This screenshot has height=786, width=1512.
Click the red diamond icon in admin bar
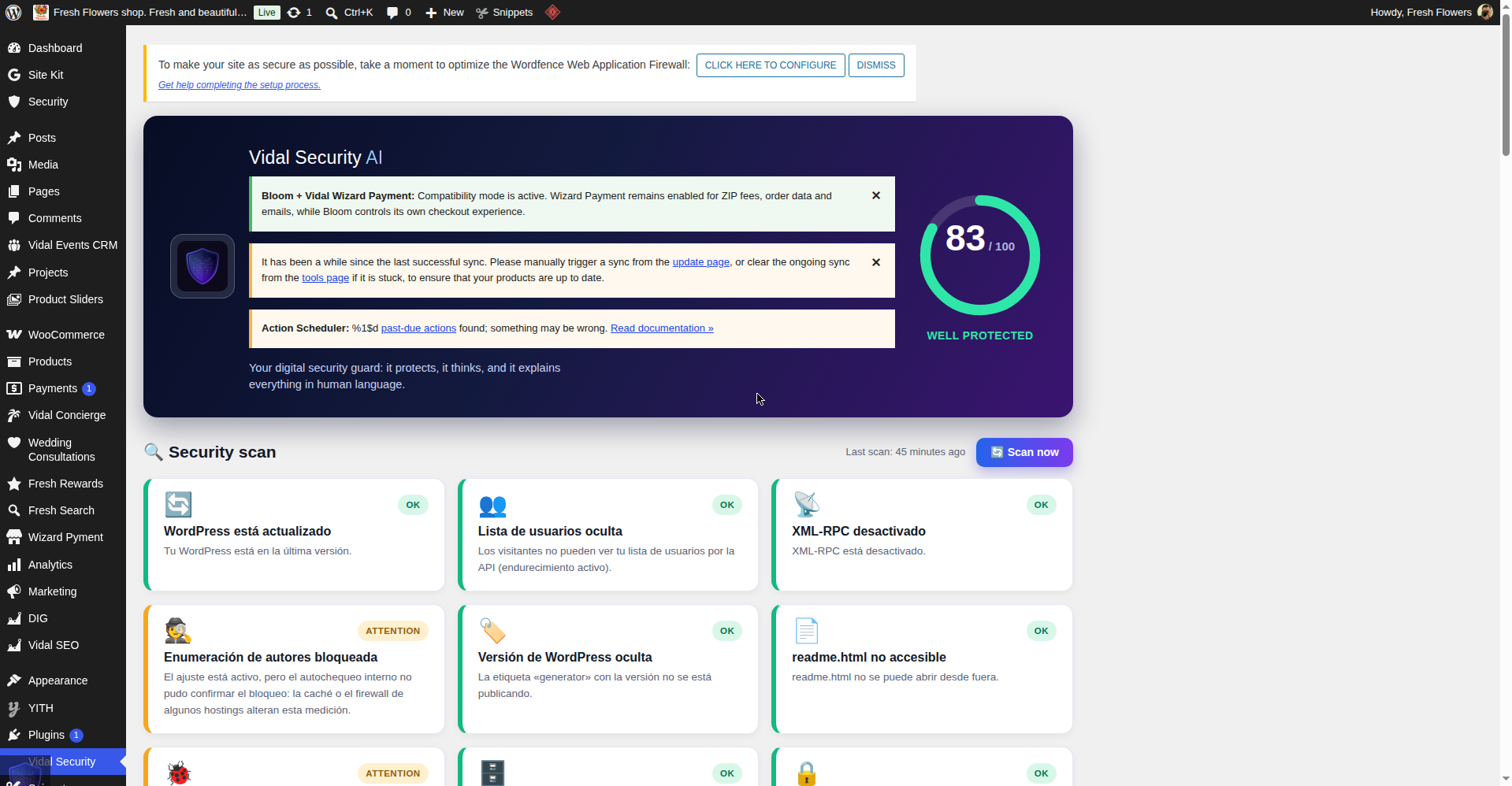553,13
